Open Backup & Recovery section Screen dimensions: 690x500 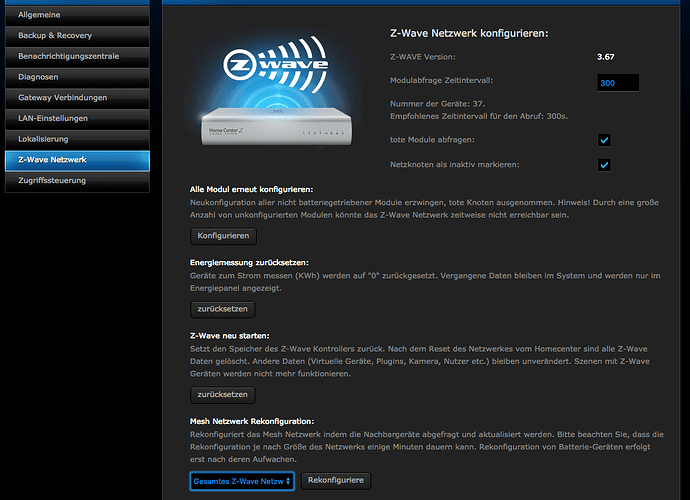pos(77,36)
